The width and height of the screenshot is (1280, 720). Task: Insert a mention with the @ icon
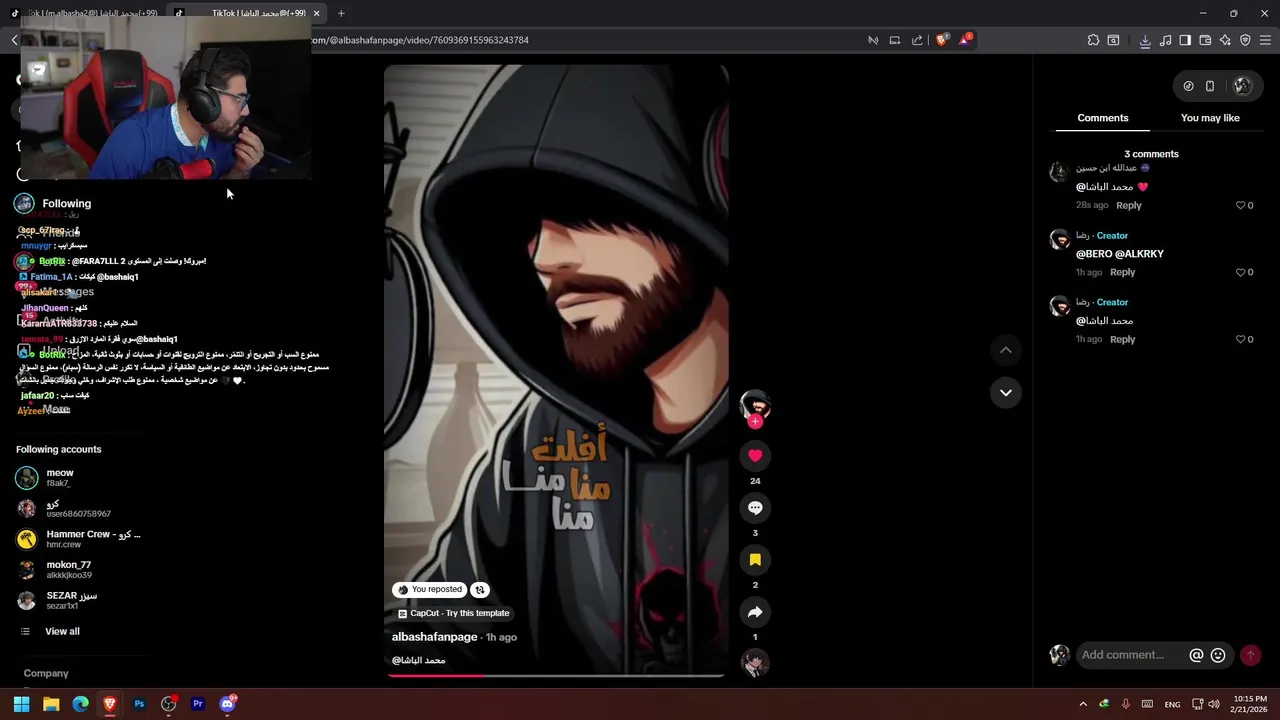[1196, 655]
